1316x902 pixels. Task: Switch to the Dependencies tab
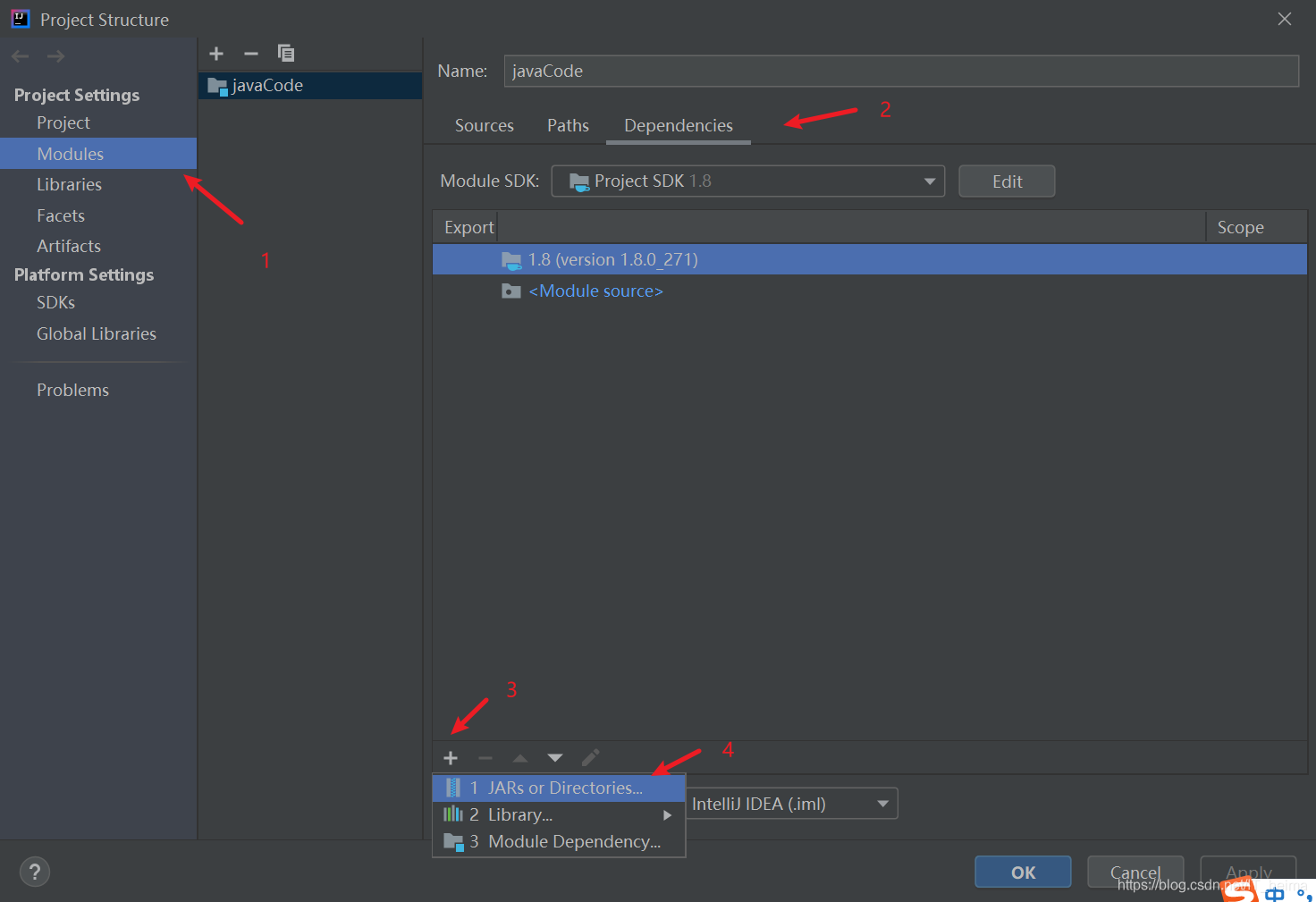point(679,126)
